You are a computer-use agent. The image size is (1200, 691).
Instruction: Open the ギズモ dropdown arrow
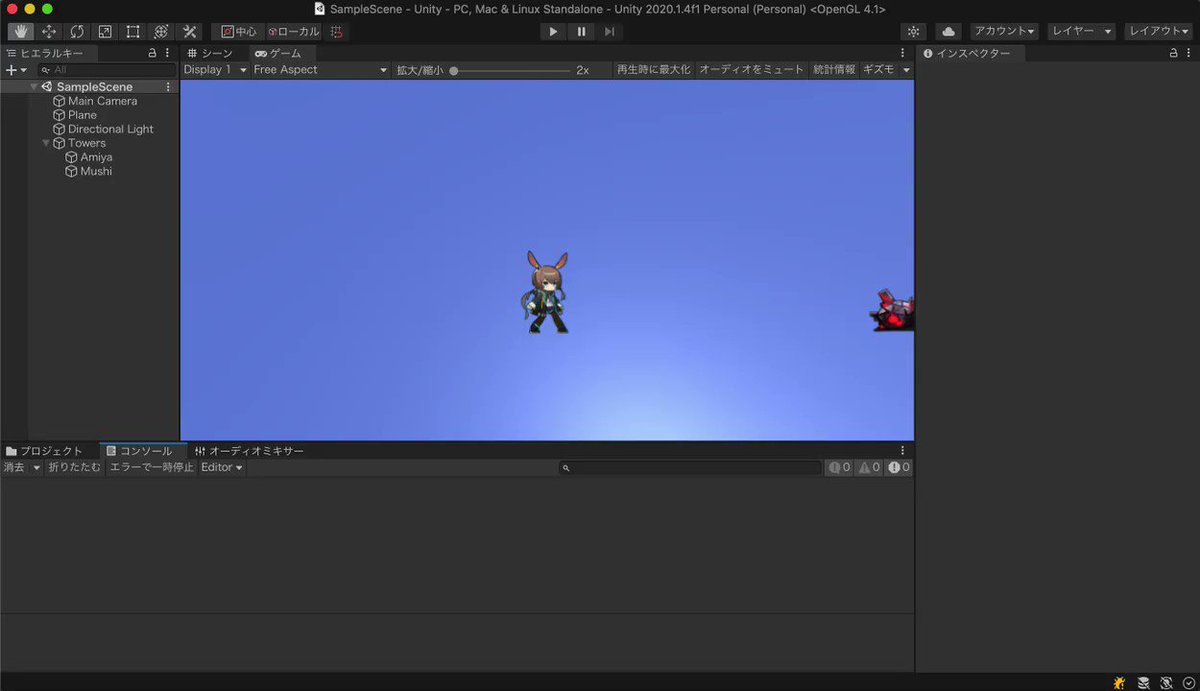pos(906,70)
